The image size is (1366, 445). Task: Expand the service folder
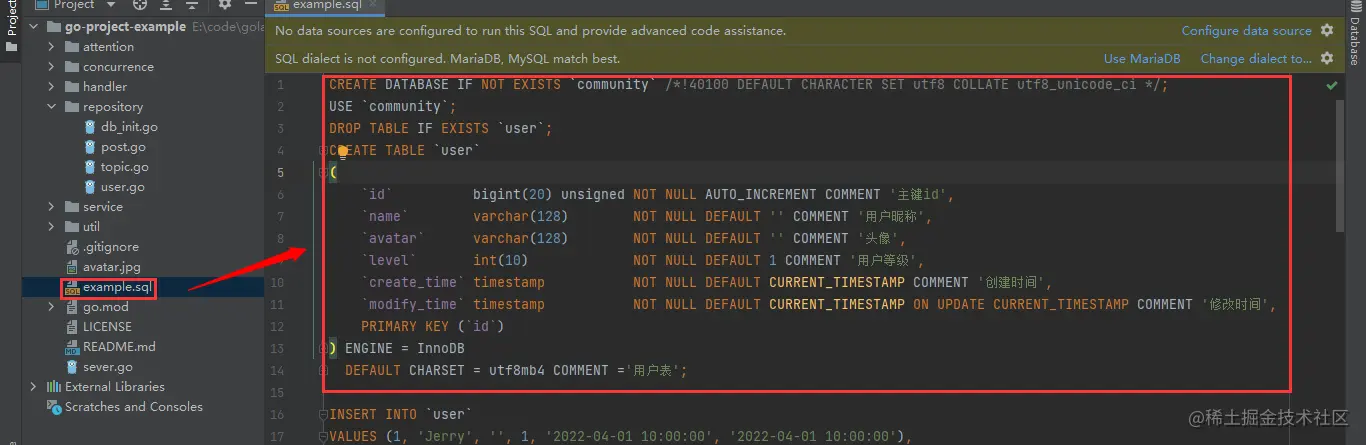[x=52, y=207]
